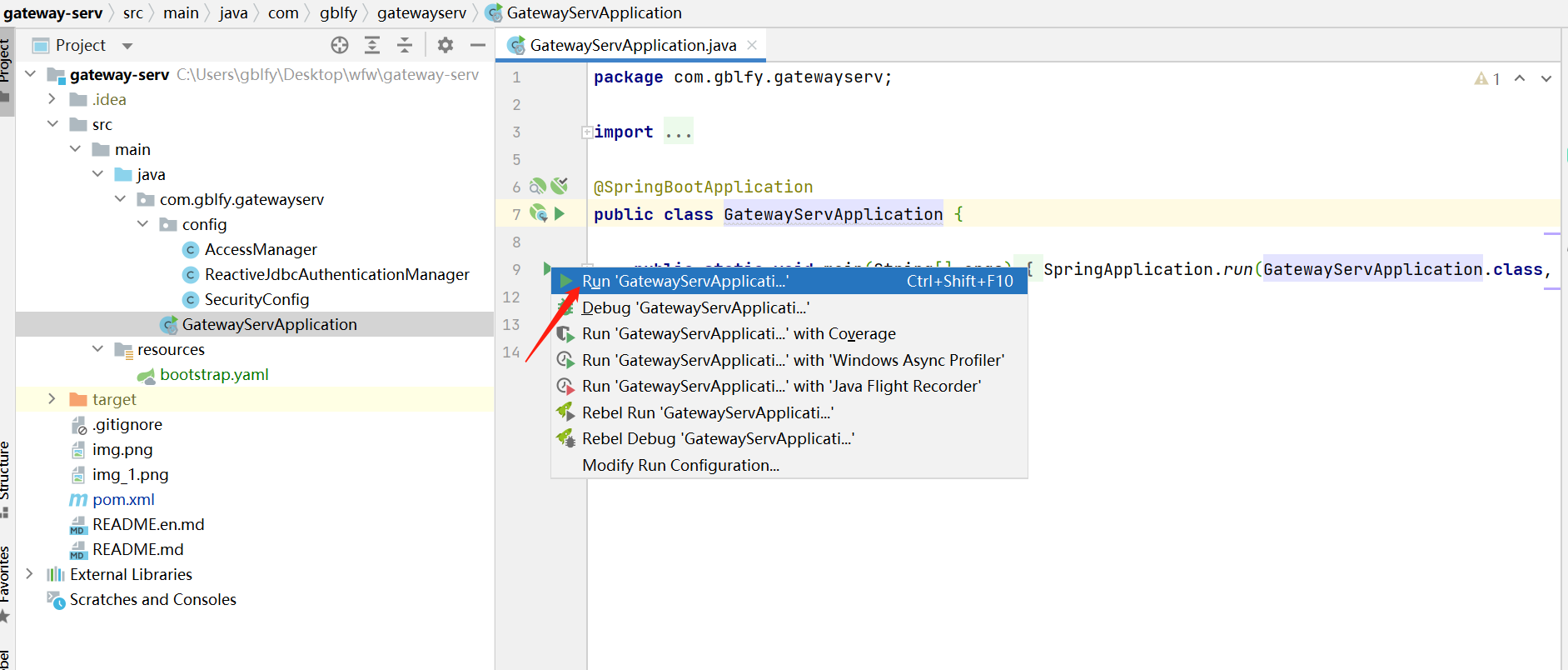Viewport: 1568px width, 670px height.
Task: Choose Run with 'Java Flight Recorder'
Action: 789,386
